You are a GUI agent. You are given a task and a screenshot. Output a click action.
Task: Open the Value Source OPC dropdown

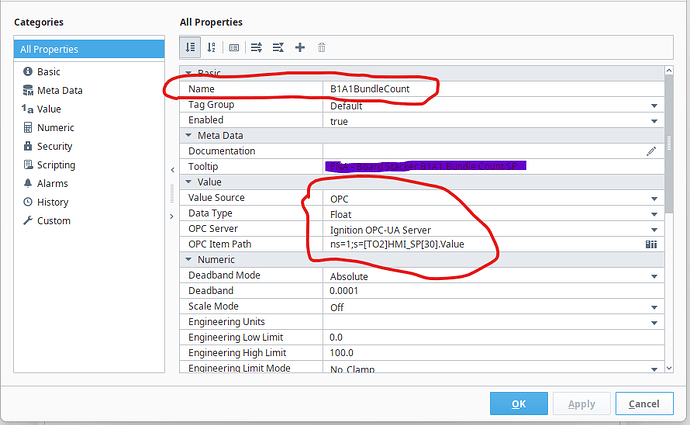click(654, 199)
